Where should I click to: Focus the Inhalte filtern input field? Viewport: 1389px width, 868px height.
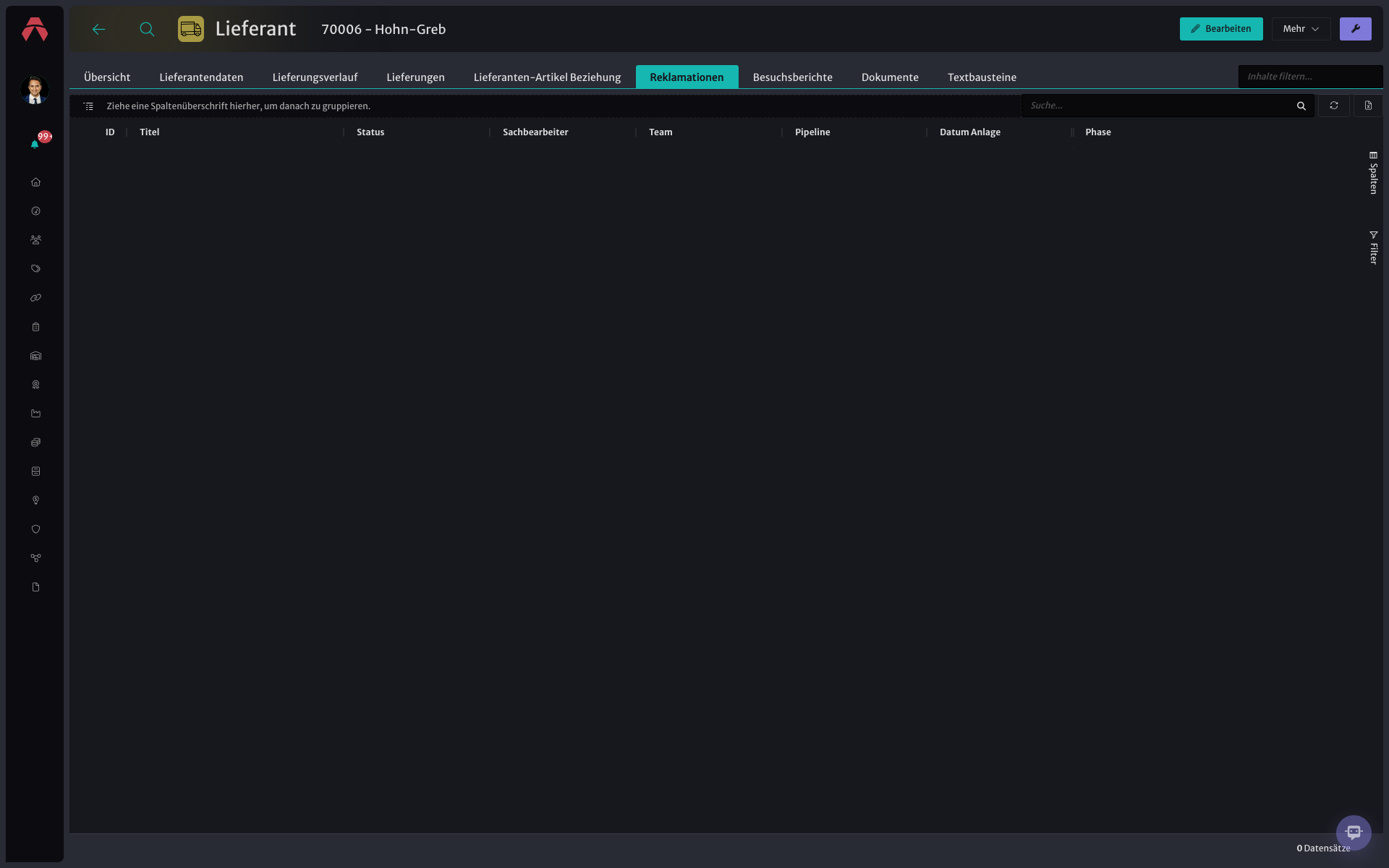(x=1310, y=77)
